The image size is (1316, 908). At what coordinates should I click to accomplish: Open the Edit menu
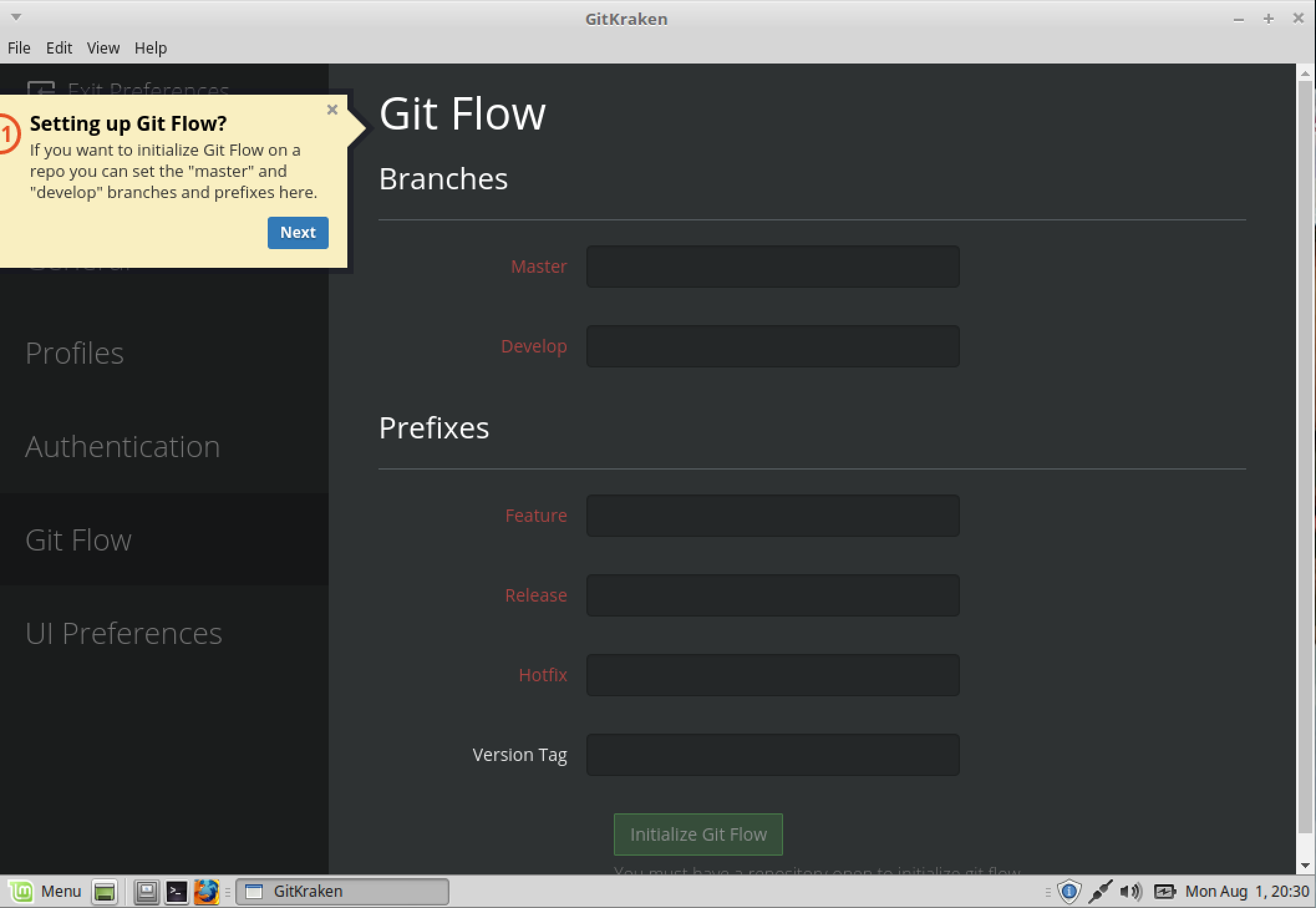[59, 48]
